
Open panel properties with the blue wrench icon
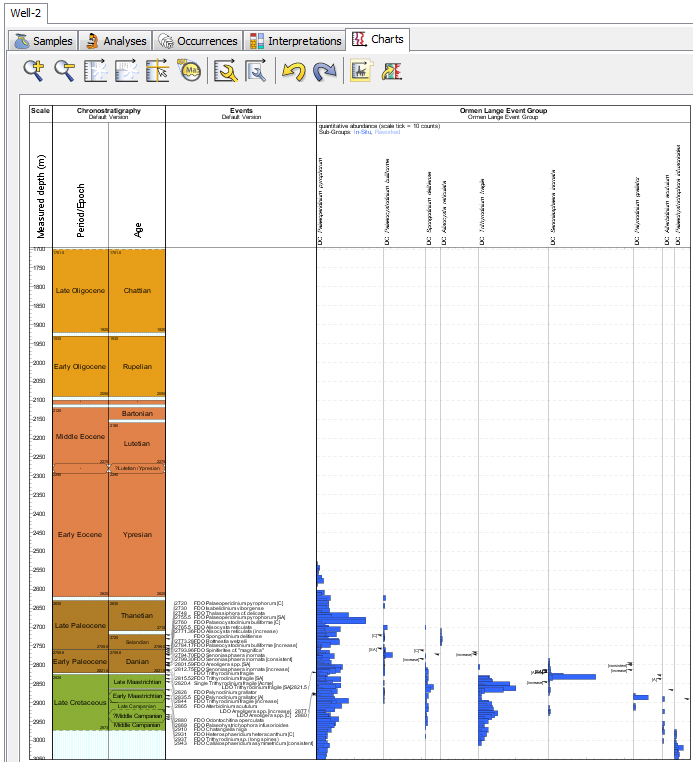click(256, 70)
